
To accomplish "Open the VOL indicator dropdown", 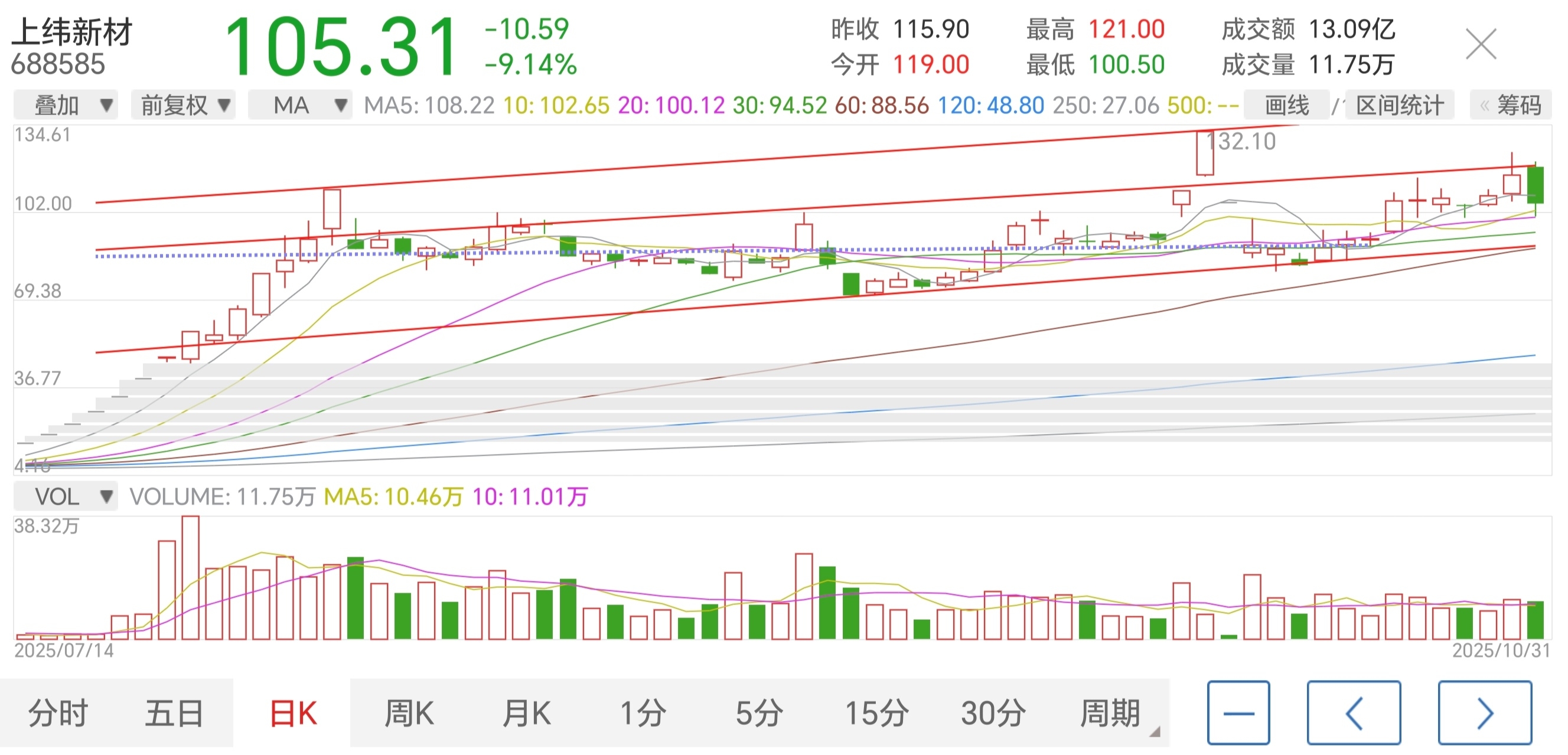I will (x=65, y=496).
